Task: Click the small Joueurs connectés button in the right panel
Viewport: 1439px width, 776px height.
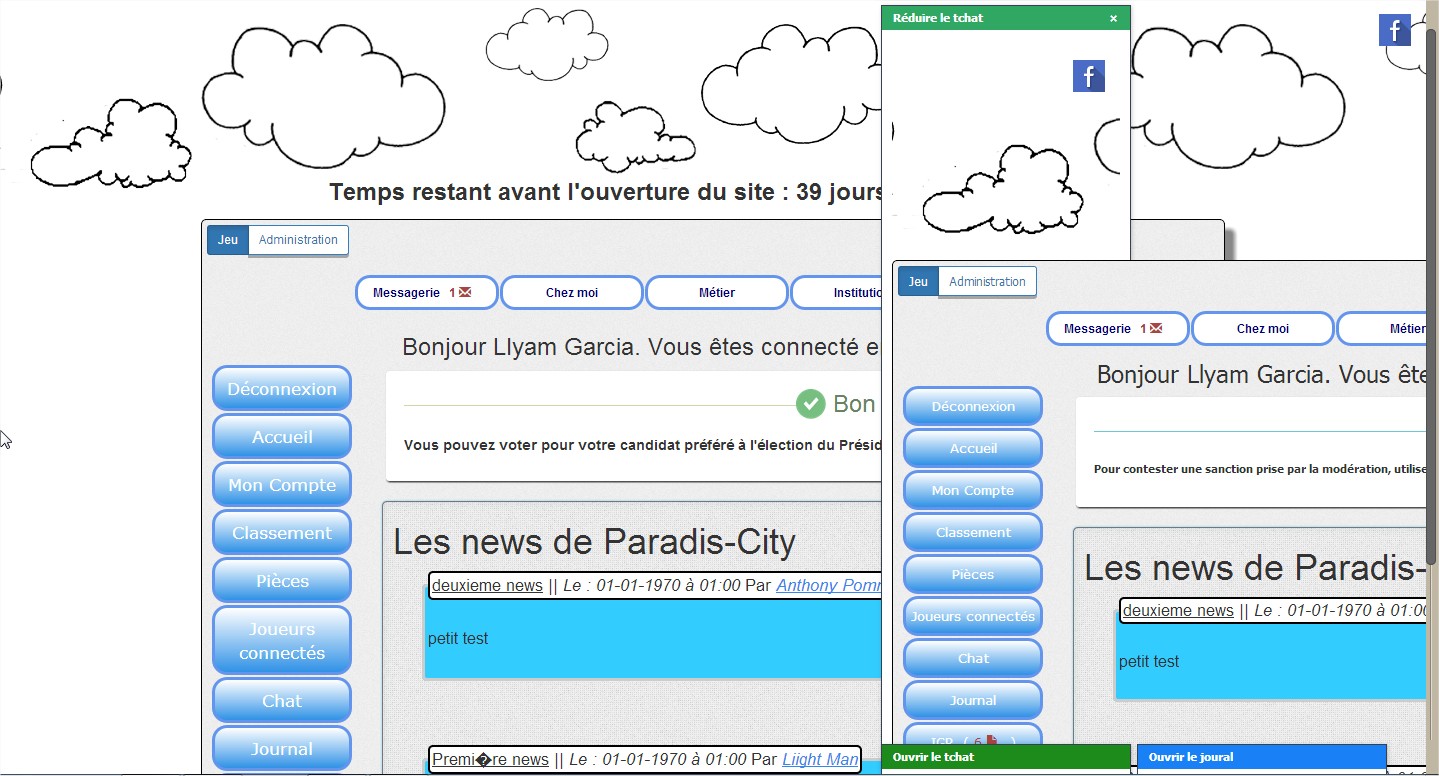Action: coord(972,617)
